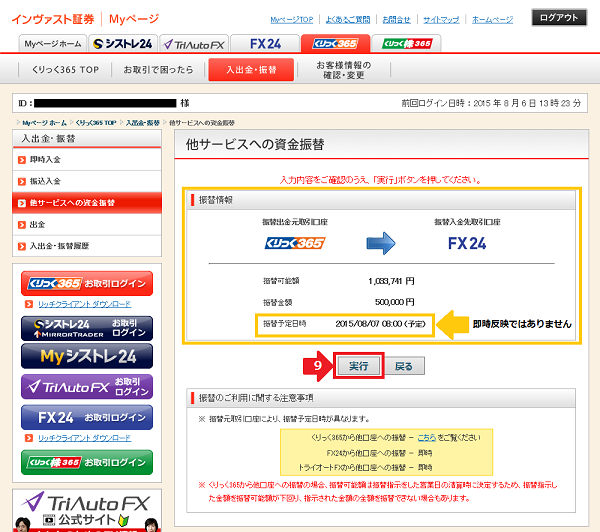Select the 入出金・振替 submenu item
Viewport: 600px width, 532px height.
(x=251, y=70)
